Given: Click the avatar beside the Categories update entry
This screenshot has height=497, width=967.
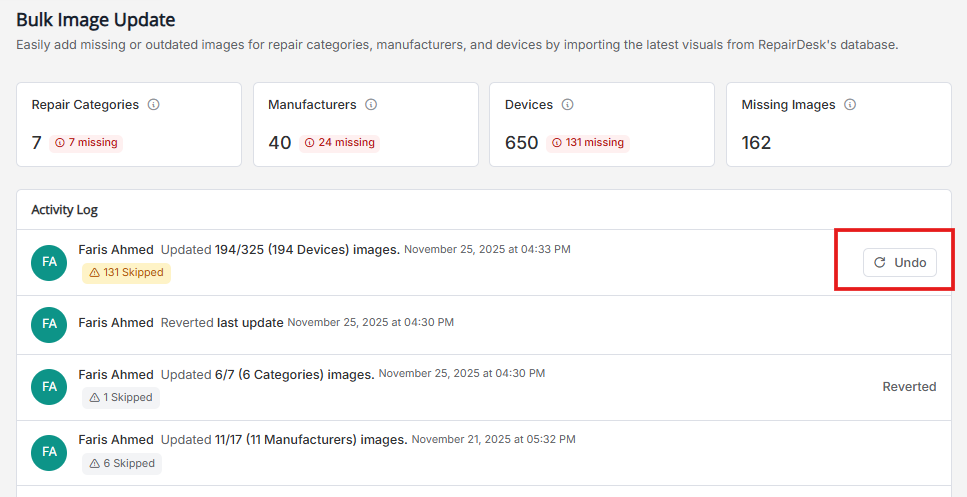Looking at the screenshot, I should [x=49, y=387].
